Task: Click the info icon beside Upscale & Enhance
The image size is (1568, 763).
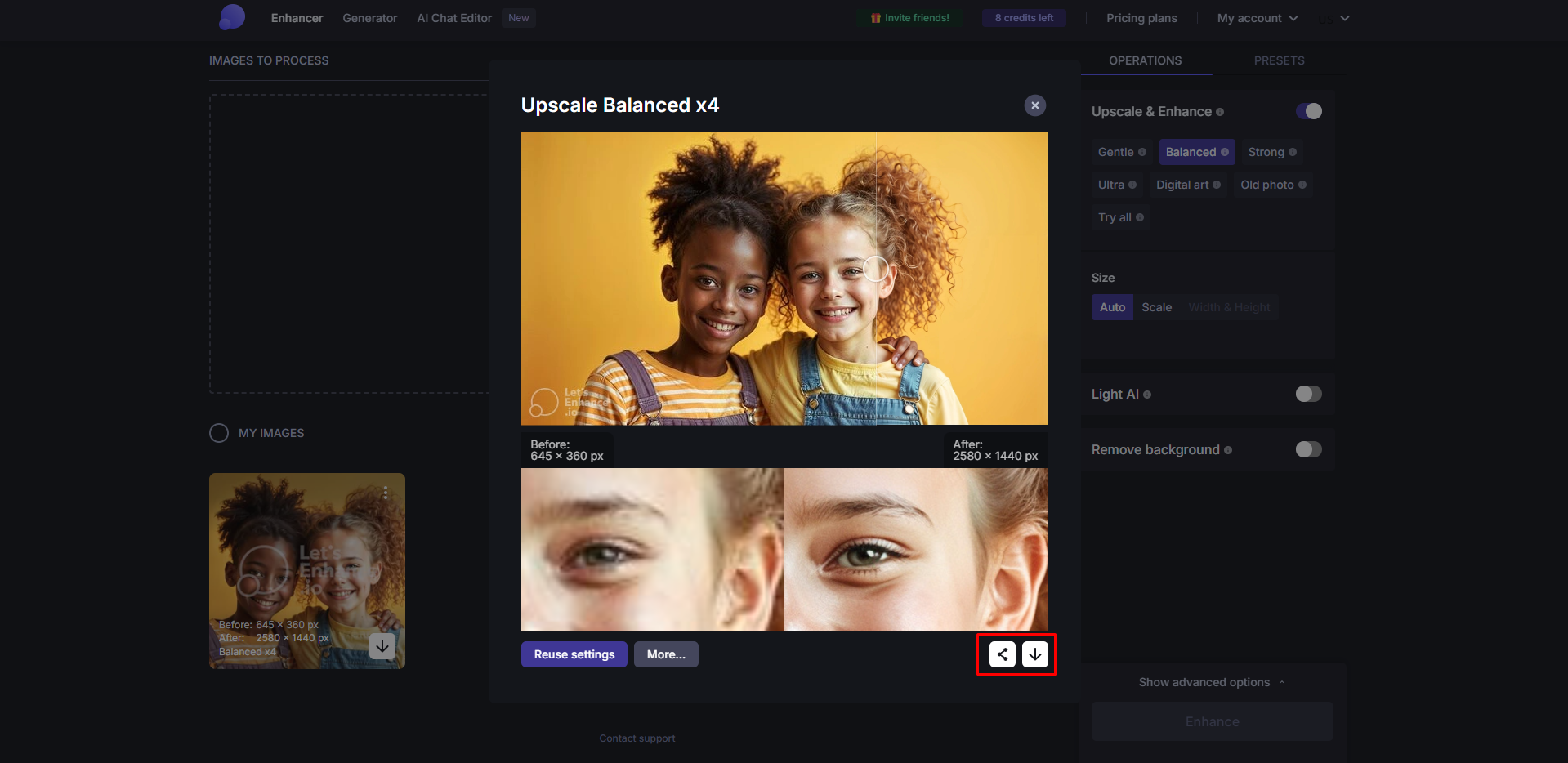Action: [x=1219, y=111]
